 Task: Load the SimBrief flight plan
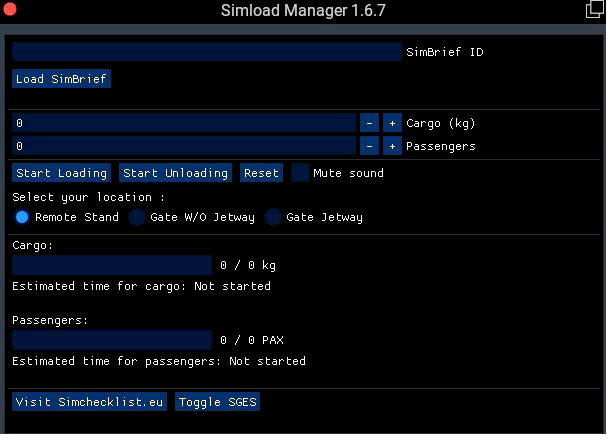point(61,79)
